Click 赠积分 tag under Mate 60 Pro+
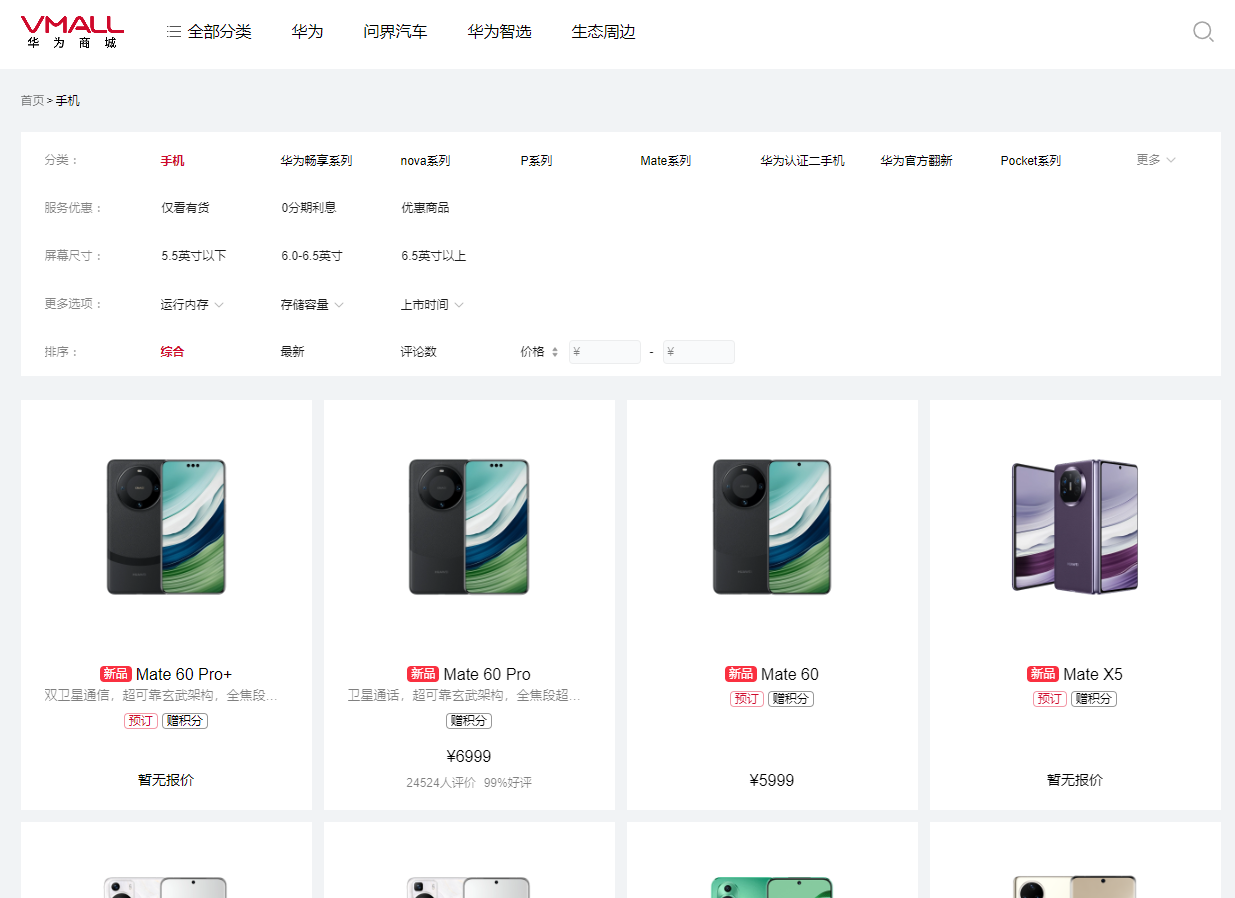This screenshot has height=898, width=1235. point(185,720)
